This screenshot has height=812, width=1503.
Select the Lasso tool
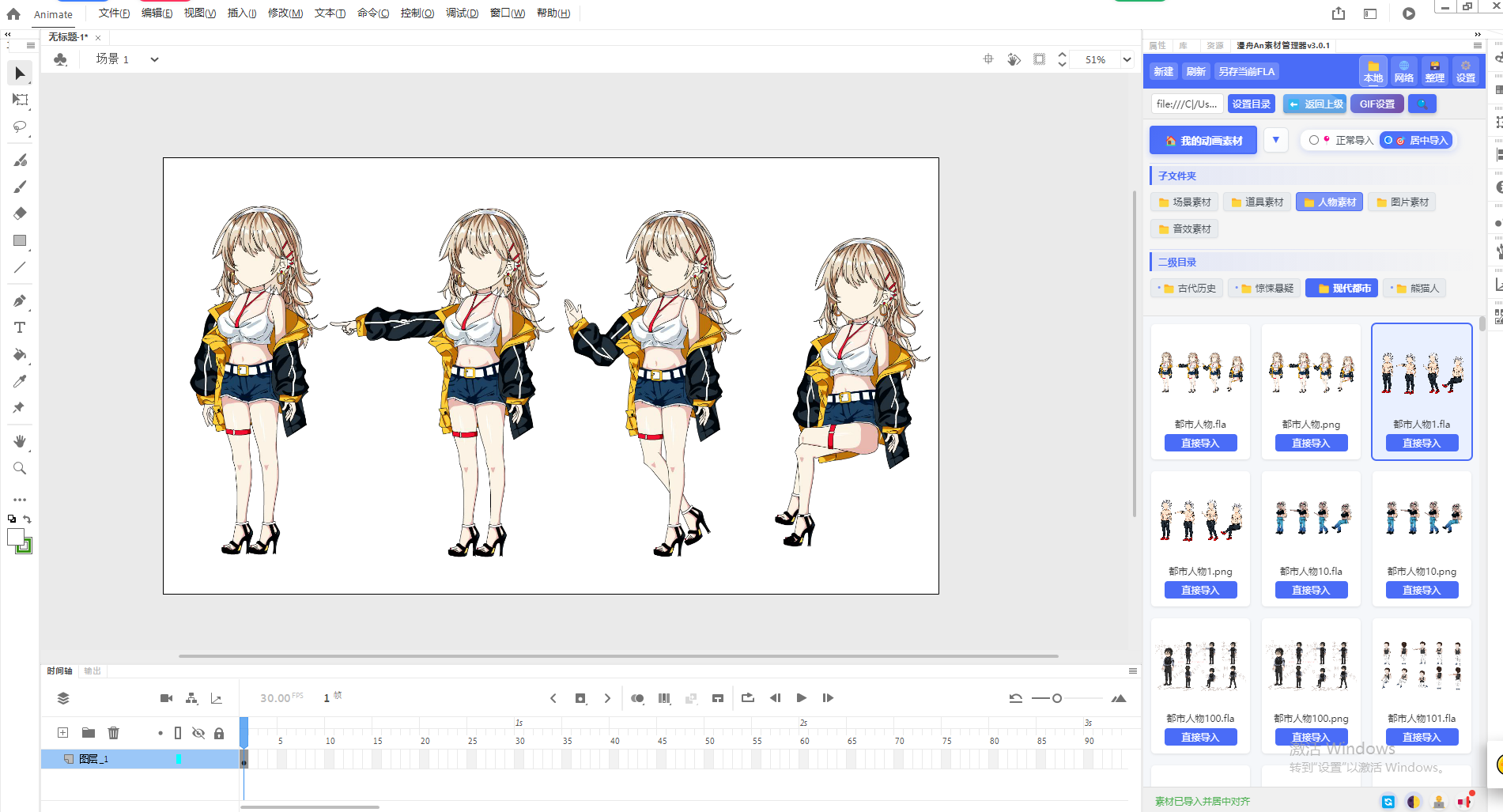[20, 127]
